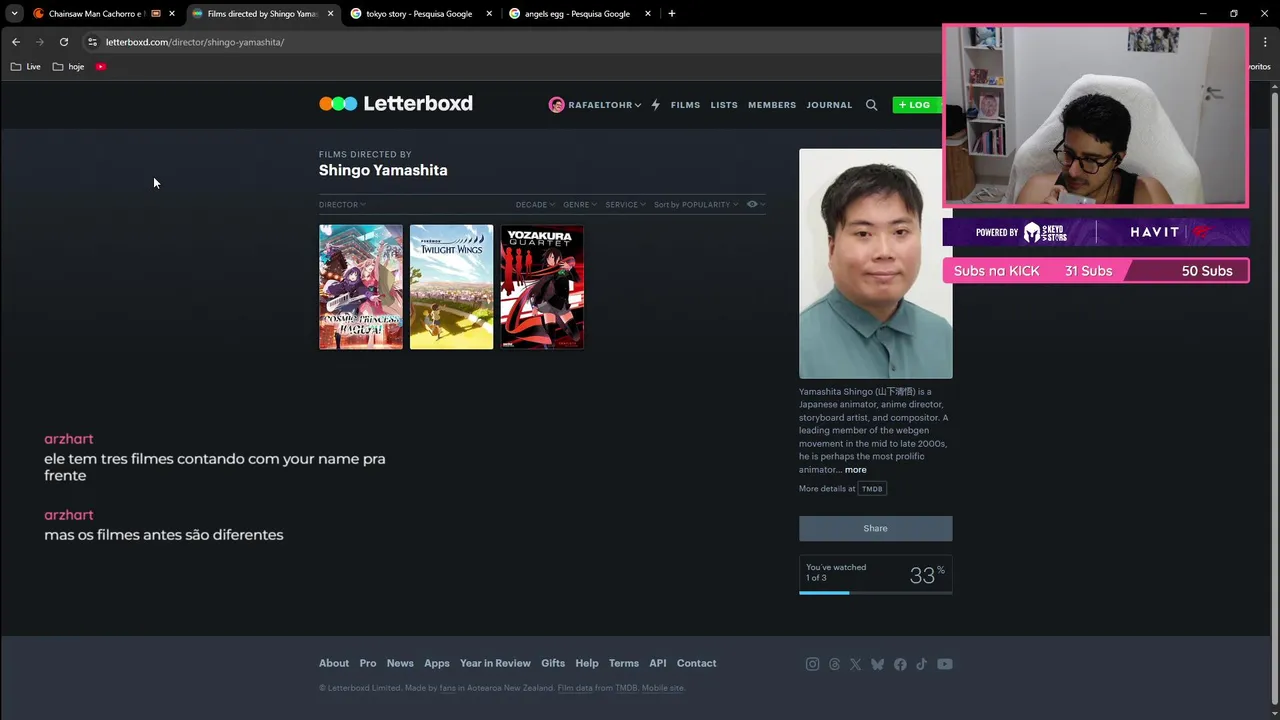Open a new browser tab
The height and width of the screenshot is (720, 1280).
pyautogui.click(x=671, y=14)
